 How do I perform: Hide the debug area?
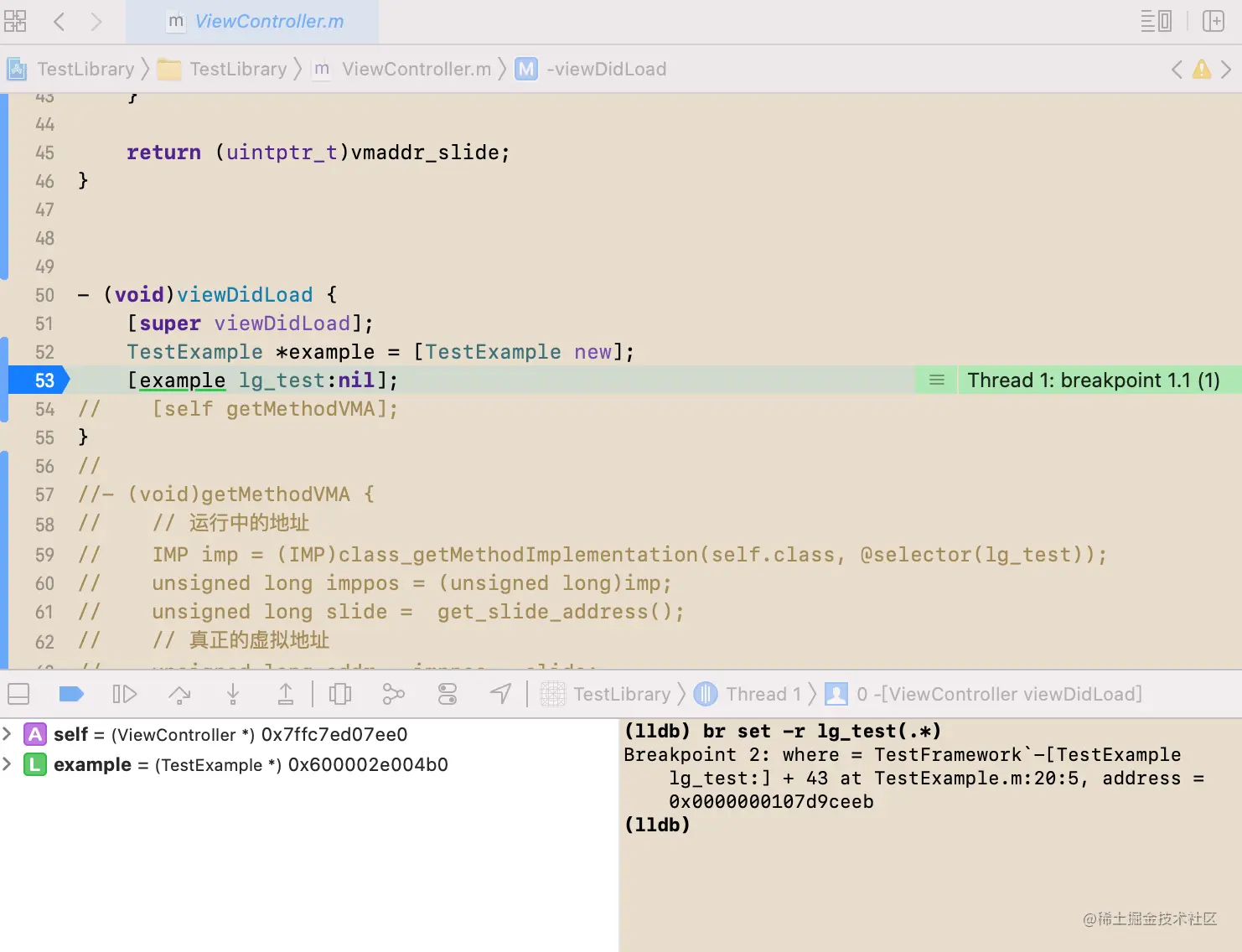[x=18, y=694]
